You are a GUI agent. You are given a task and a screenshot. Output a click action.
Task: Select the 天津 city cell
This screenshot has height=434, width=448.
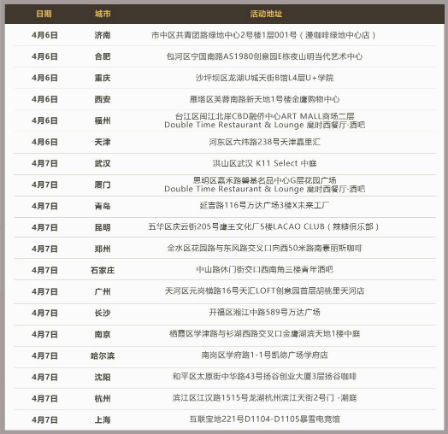coord(102,142)
